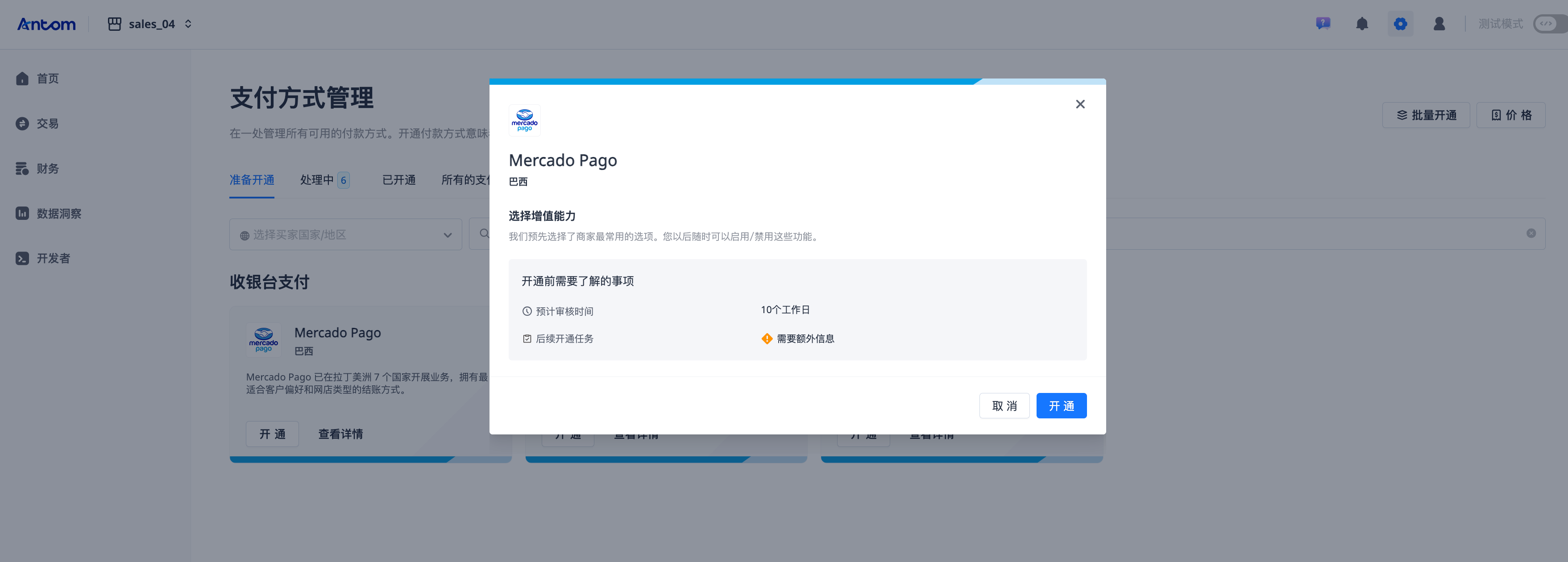Image resolution: width=1568 pixels, height=562 pixels.
Task: Open the sales_04 account switcher
Action: (x=150, y=25)
